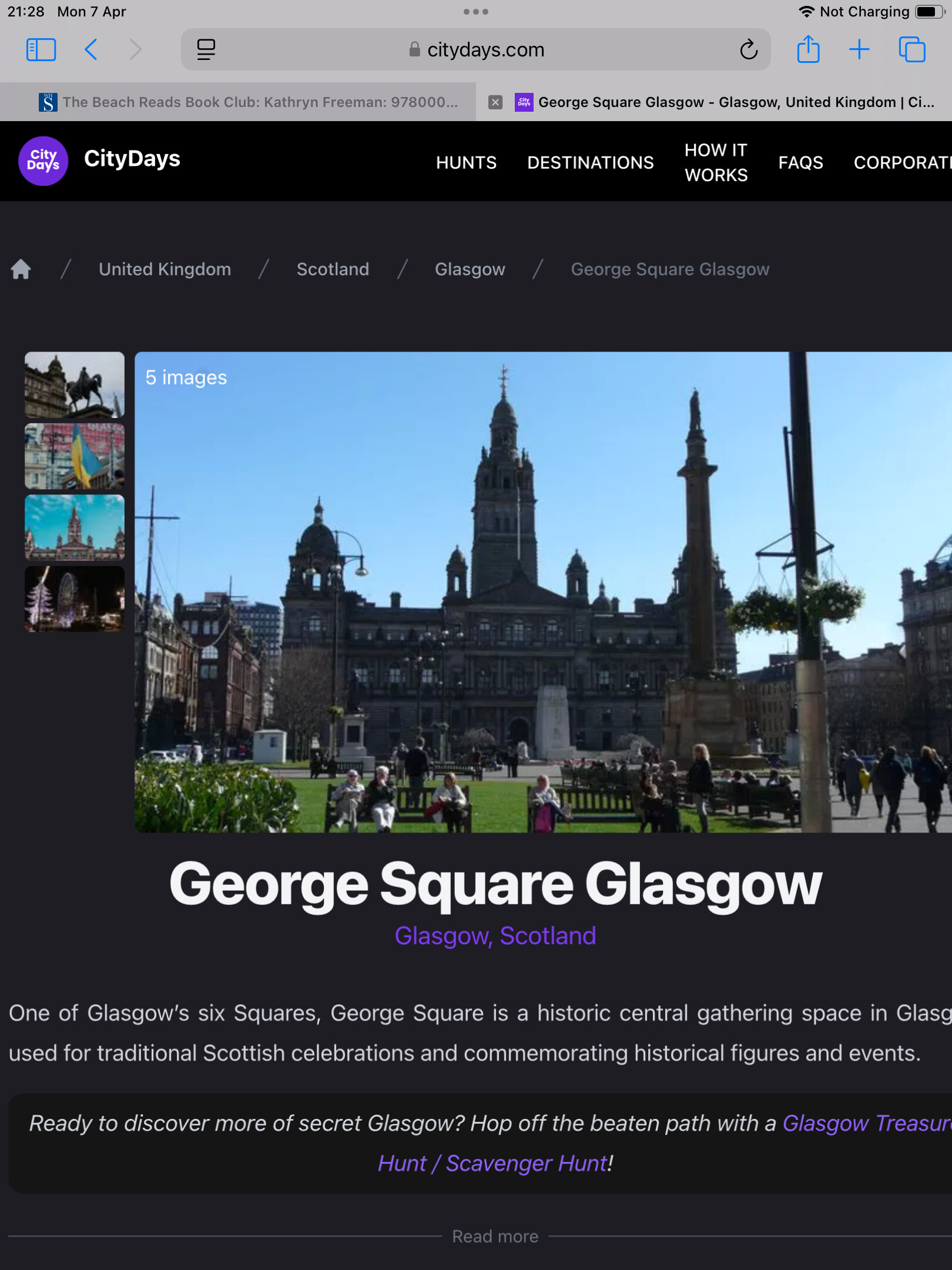Show the Safari sidebar

[x=41, y=49]
